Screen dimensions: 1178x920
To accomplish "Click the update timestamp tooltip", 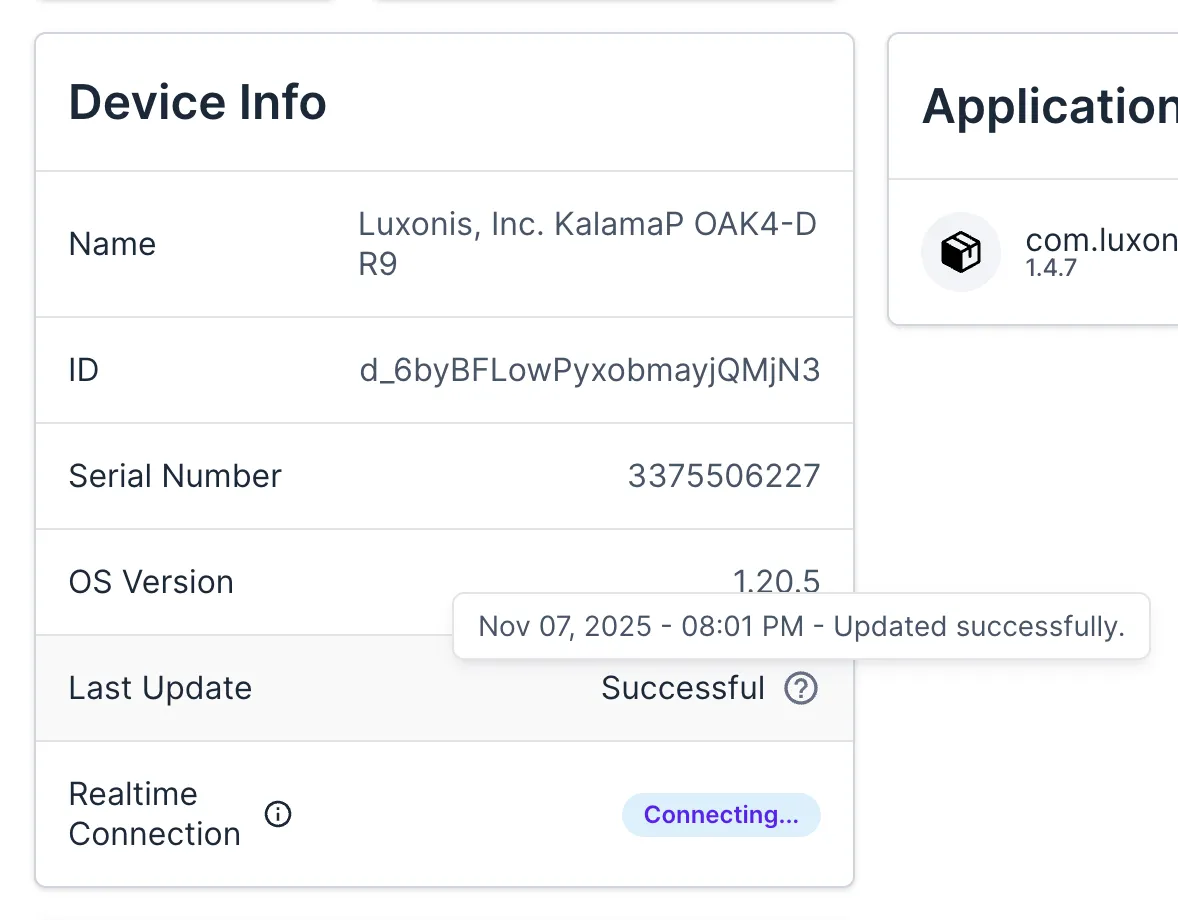I will 801,627.
